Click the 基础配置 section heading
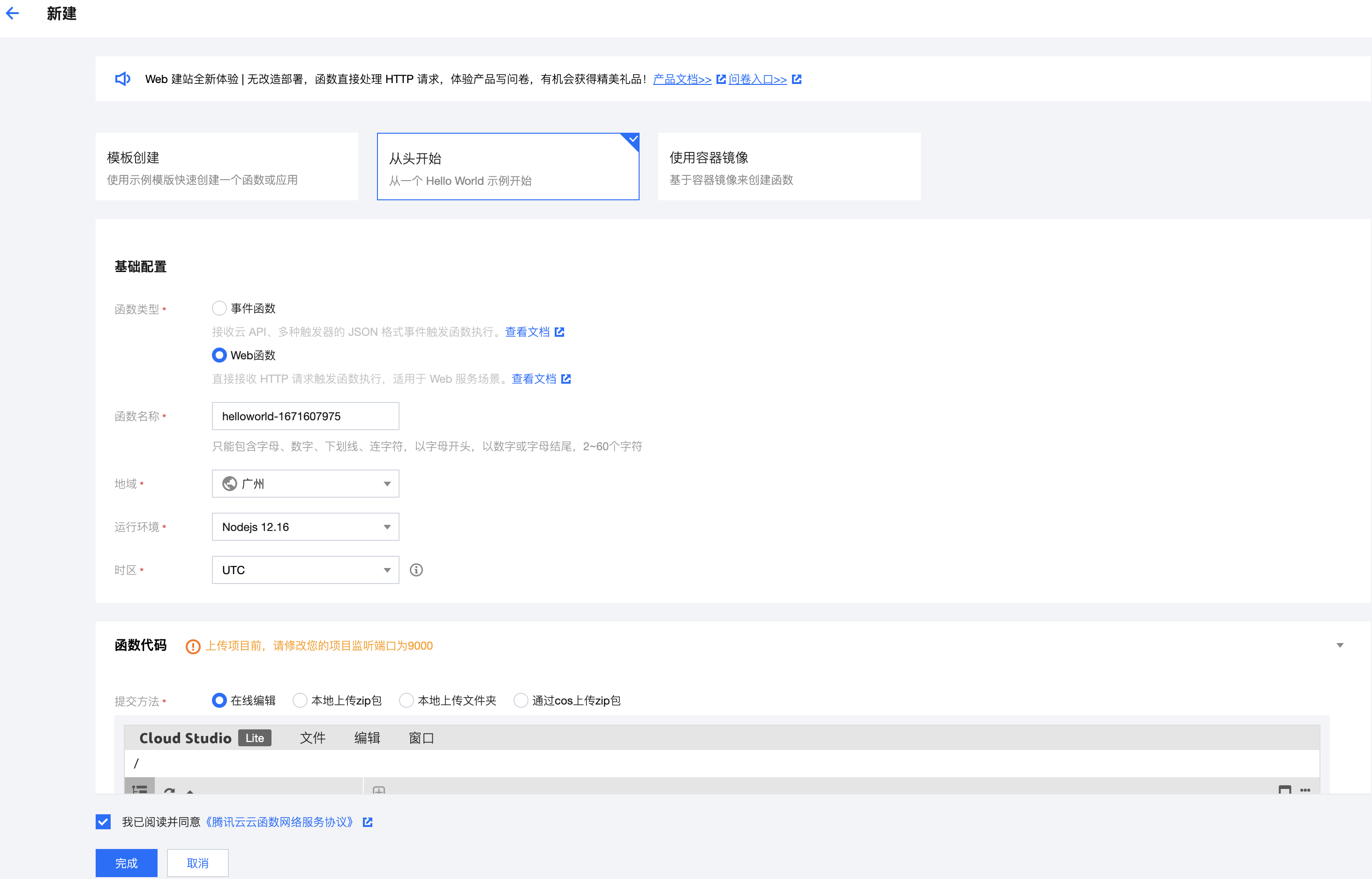Image resolution: width=1372 pixels, height=879 pixels. 140,266
